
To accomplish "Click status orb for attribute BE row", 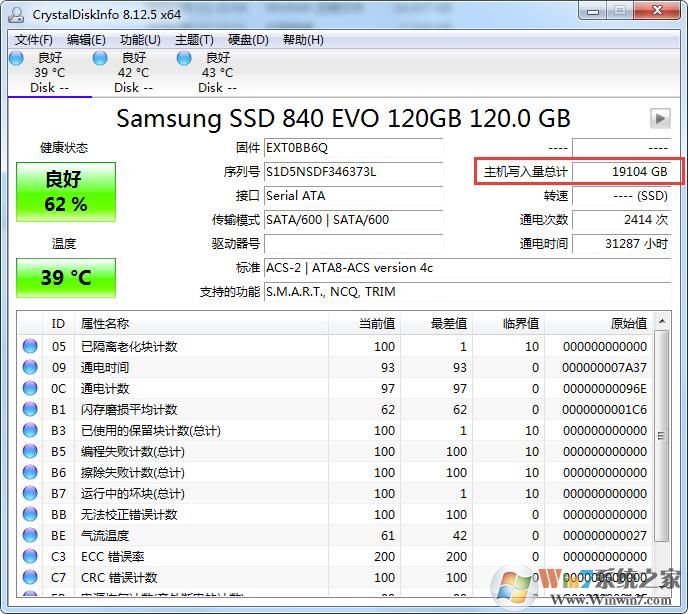I will 30,535.
